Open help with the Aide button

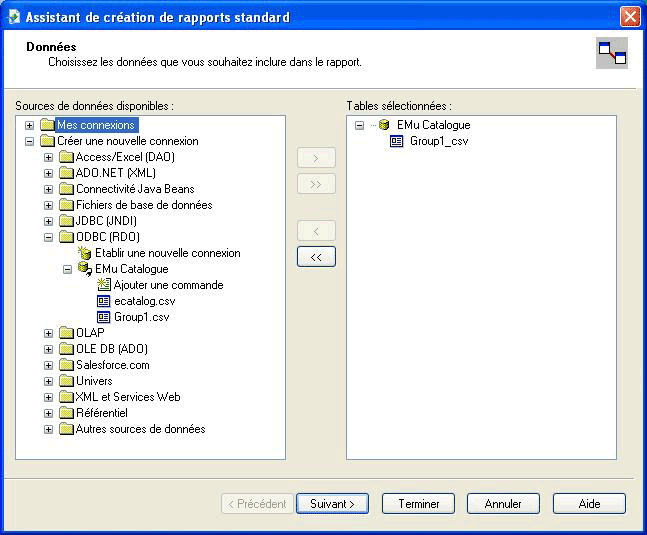pos(589,504)
